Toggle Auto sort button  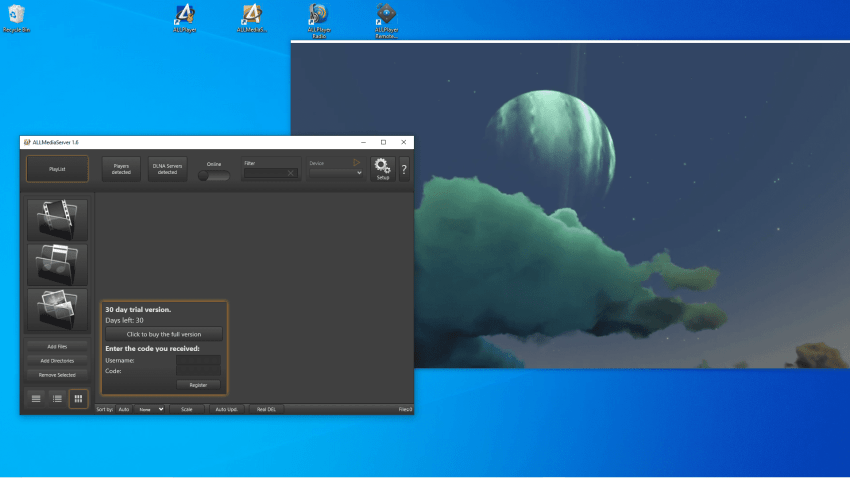coord(124,410)
